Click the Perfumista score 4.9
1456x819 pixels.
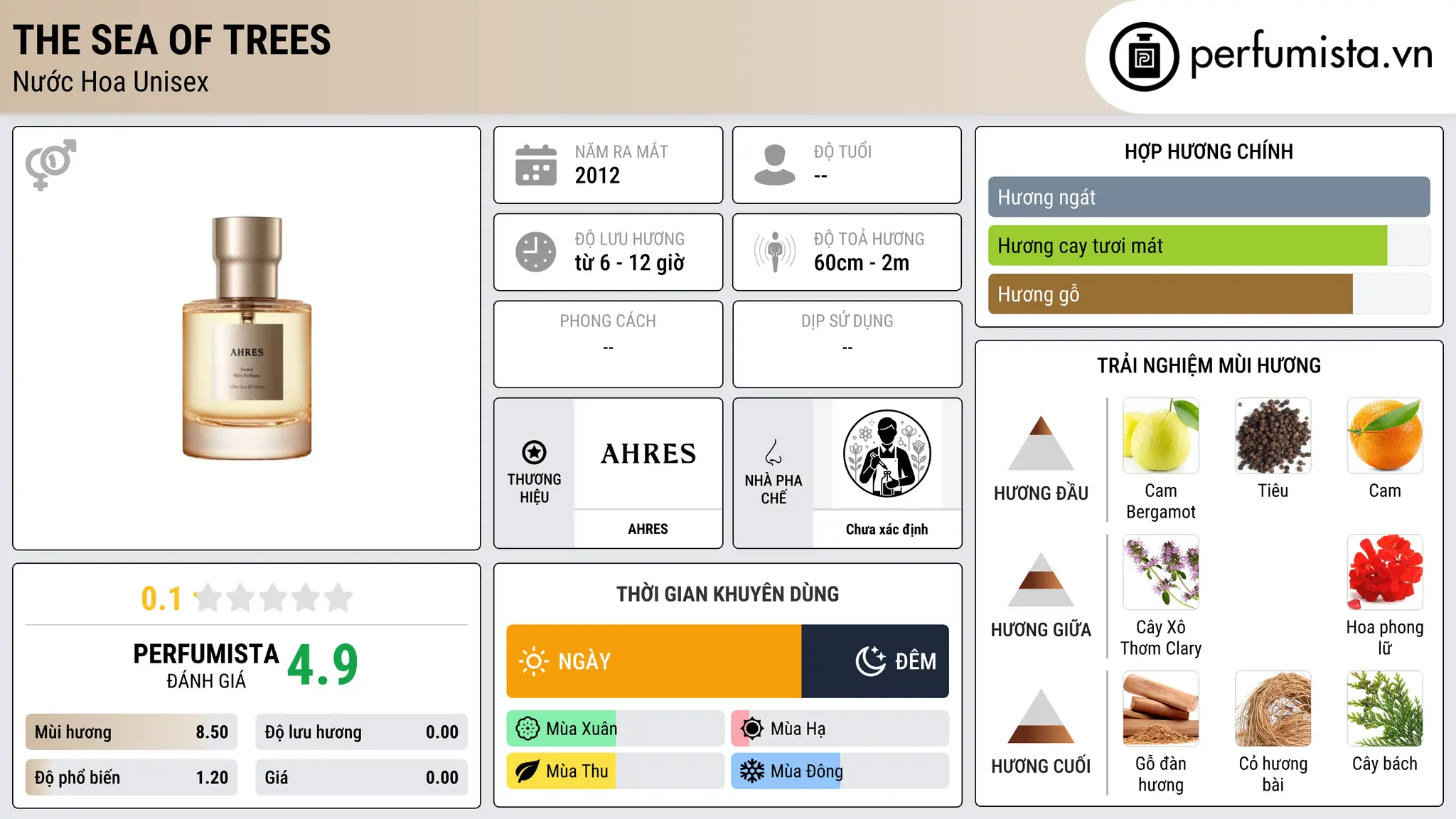pyautogui.click(x=323, y=664)
